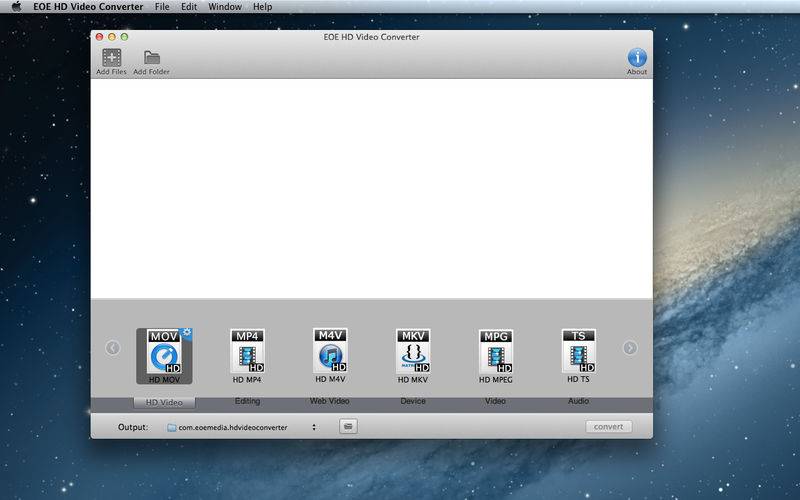Click the convert button
800x500 pixels.
pyautogui.click(x=609, y=427)
